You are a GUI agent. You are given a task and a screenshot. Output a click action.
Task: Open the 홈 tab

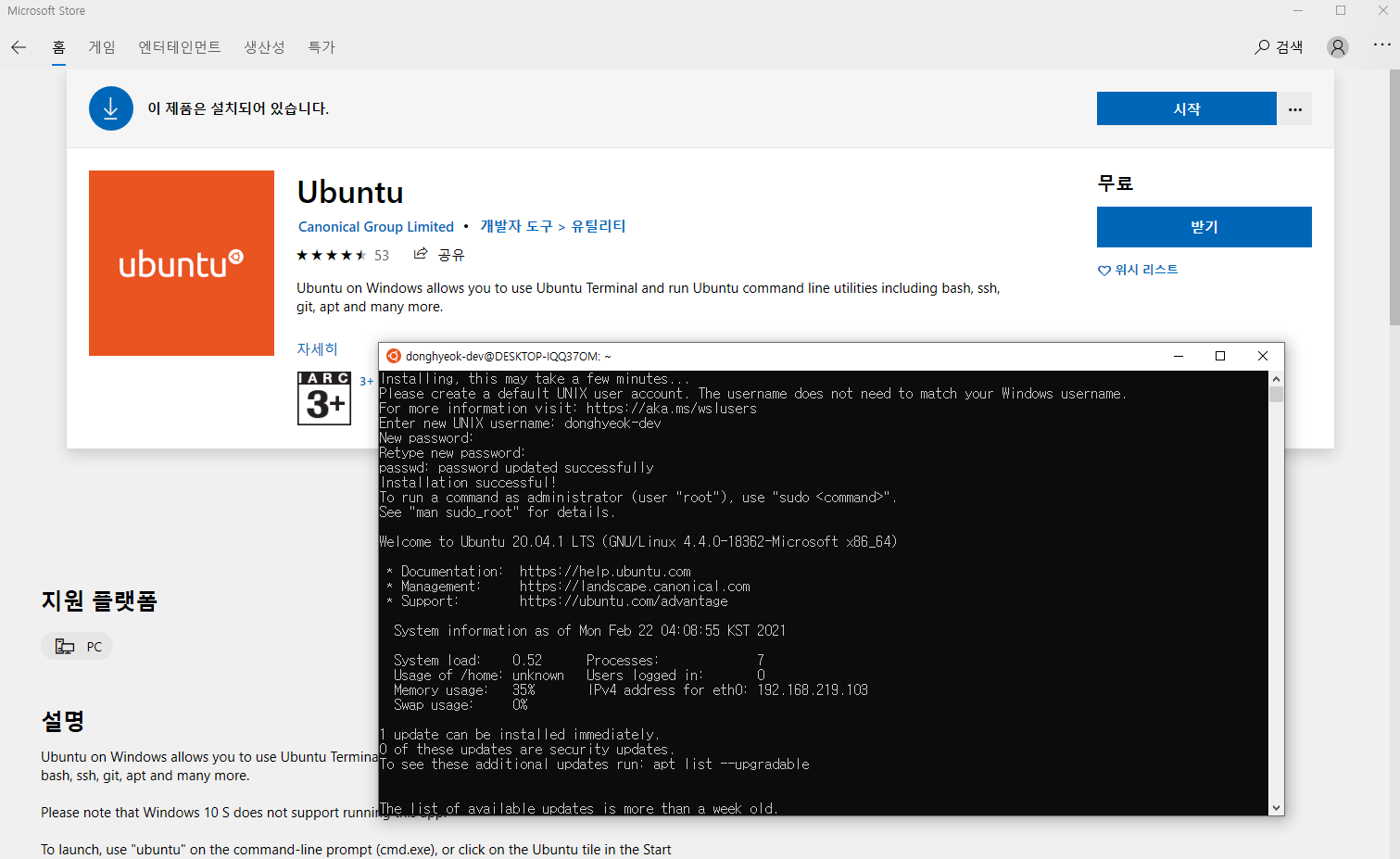click(x=58, y=47)
